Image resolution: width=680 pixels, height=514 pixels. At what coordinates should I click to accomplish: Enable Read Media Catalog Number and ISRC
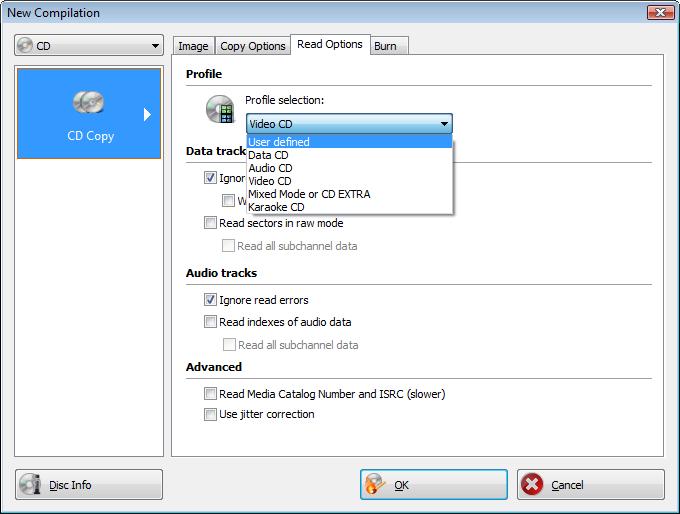pos(210,394)
